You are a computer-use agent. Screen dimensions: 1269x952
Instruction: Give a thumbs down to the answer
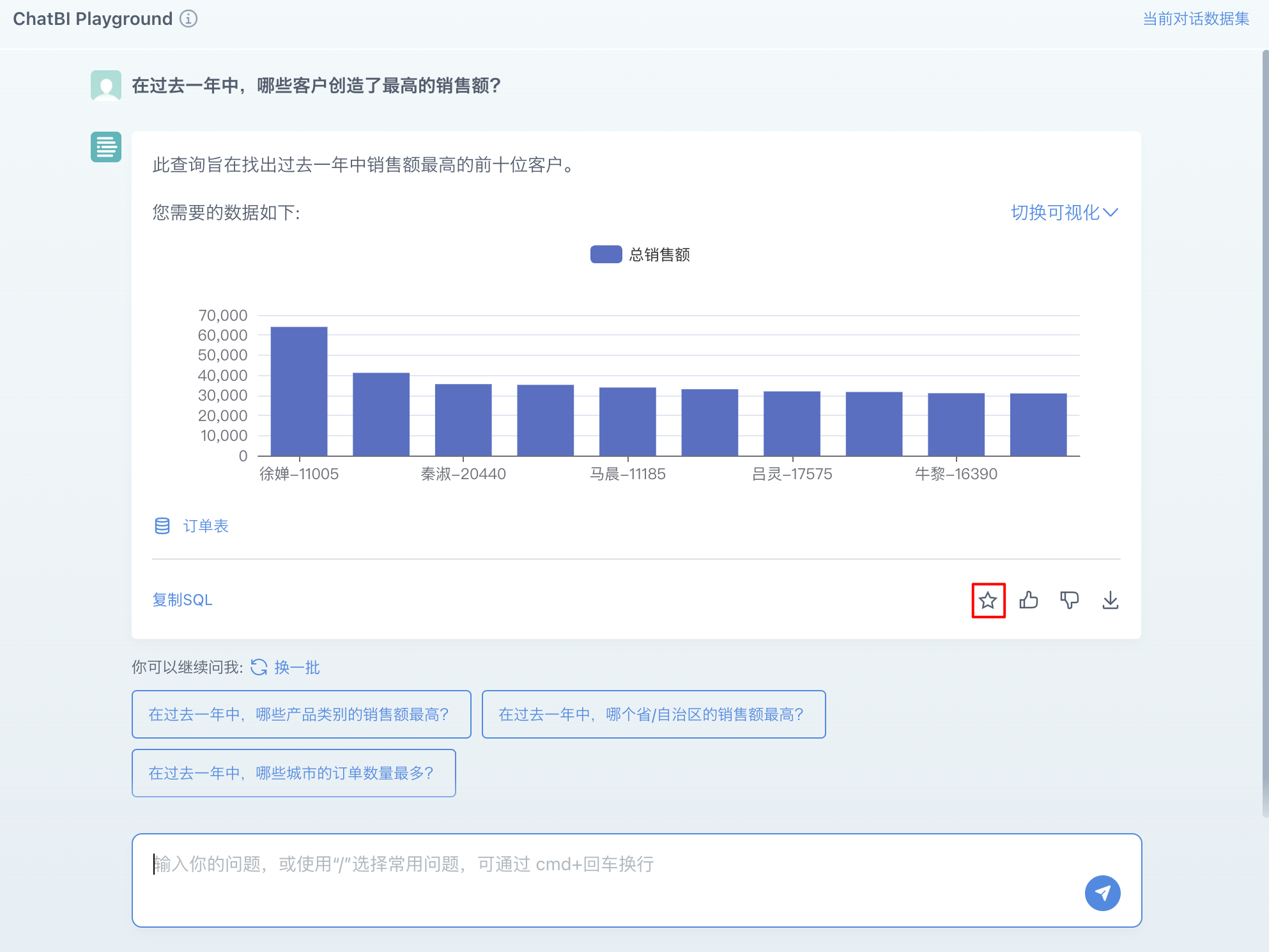[1070, 600]
